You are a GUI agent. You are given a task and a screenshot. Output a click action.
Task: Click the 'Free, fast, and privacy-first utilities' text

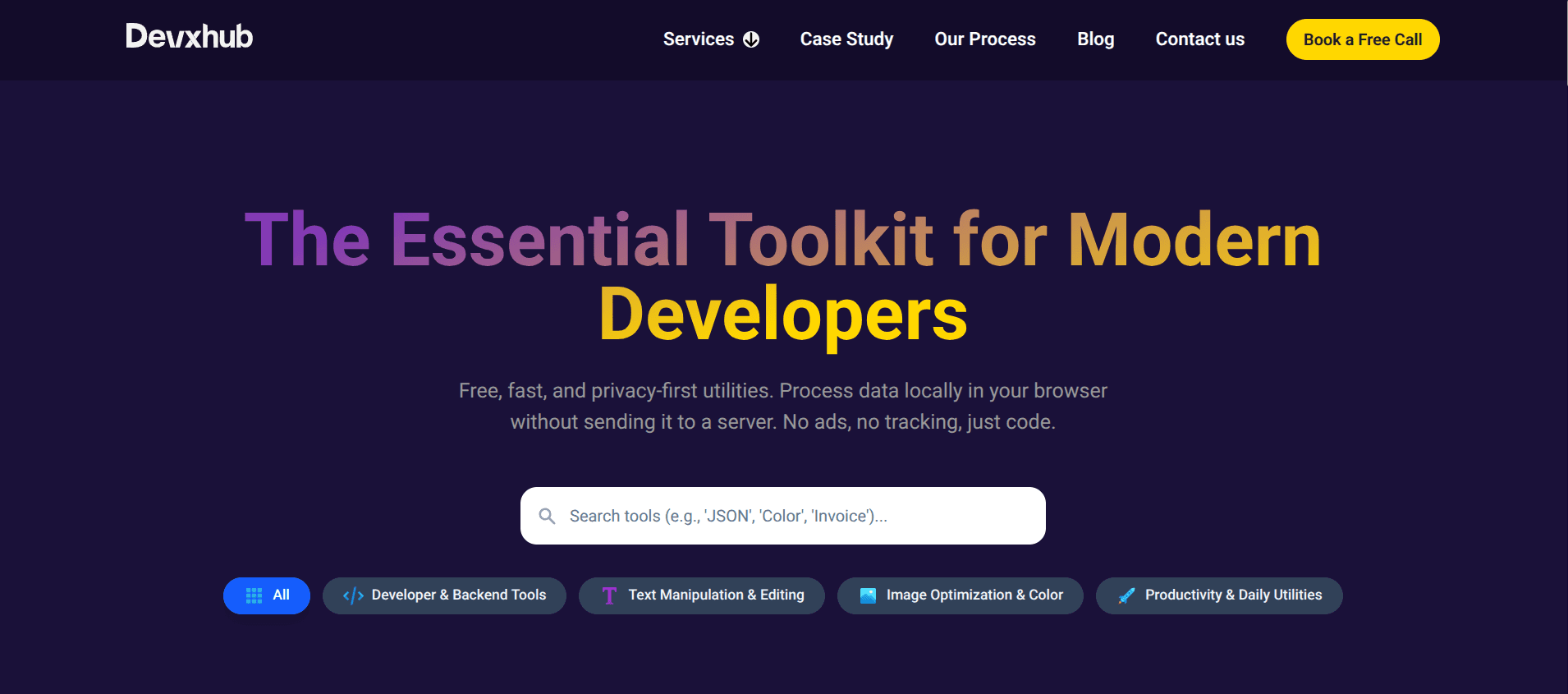(615, 391)
